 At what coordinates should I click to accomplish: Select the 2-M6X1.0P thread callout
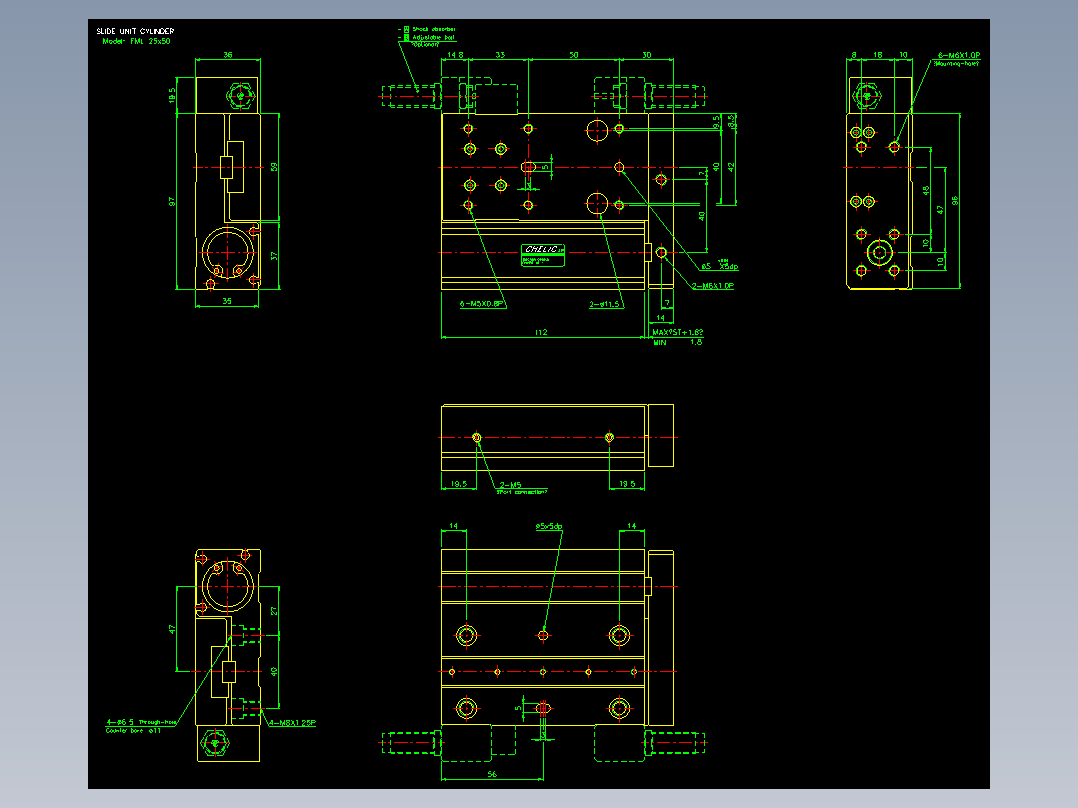(x=713, y=286)
